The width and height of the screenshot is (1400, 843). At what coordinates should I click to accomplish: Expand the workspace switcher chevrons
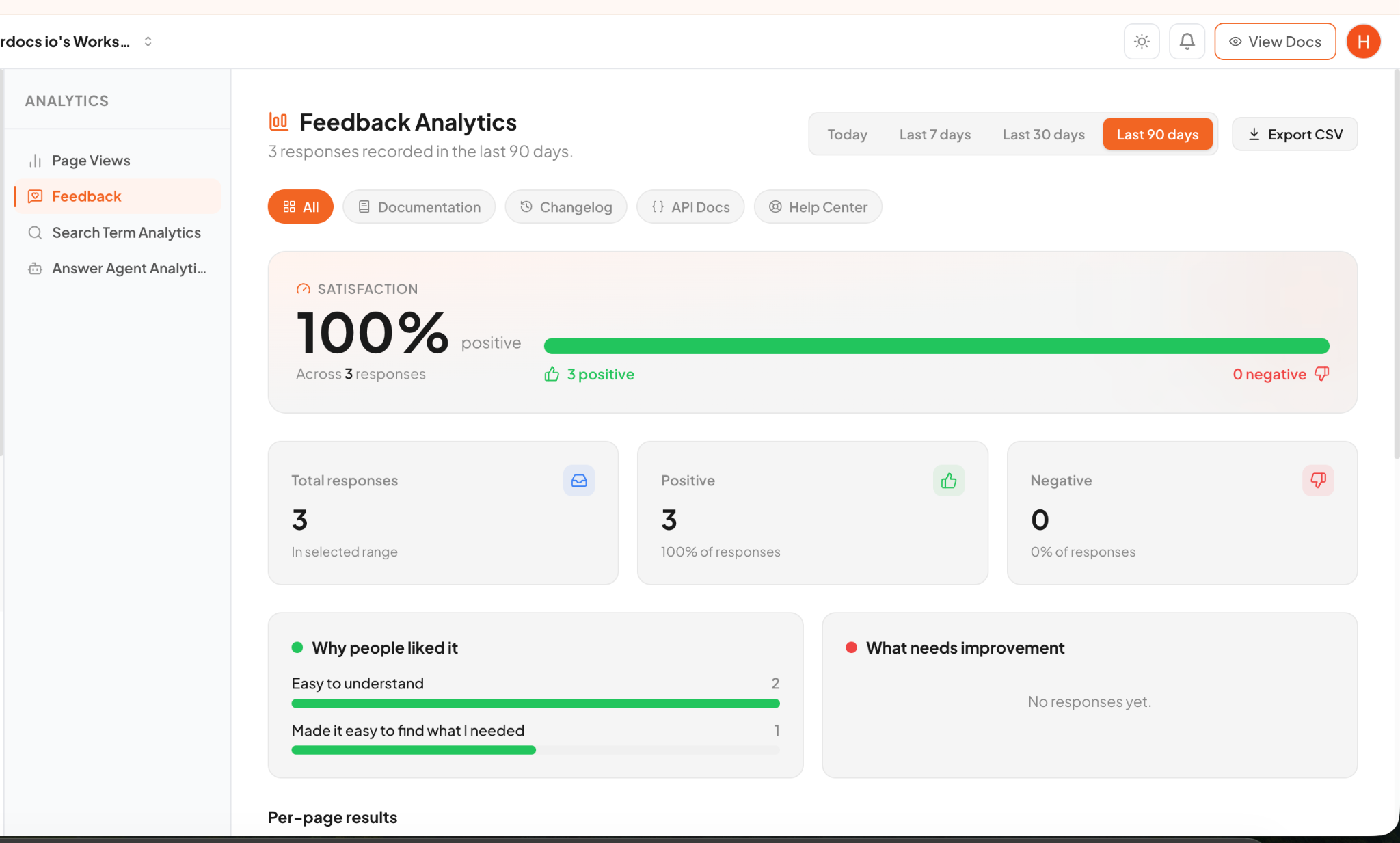click(x=148, y=42)
